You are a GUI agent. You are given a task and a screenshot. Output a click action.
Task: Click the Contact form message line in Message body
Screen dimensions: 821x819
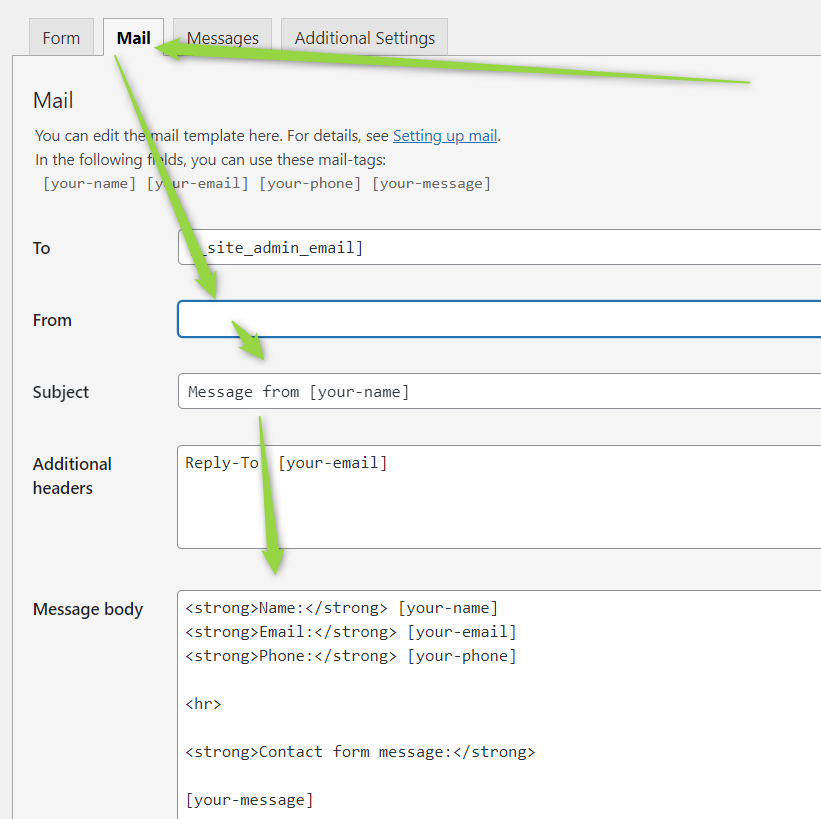(360, 752)
